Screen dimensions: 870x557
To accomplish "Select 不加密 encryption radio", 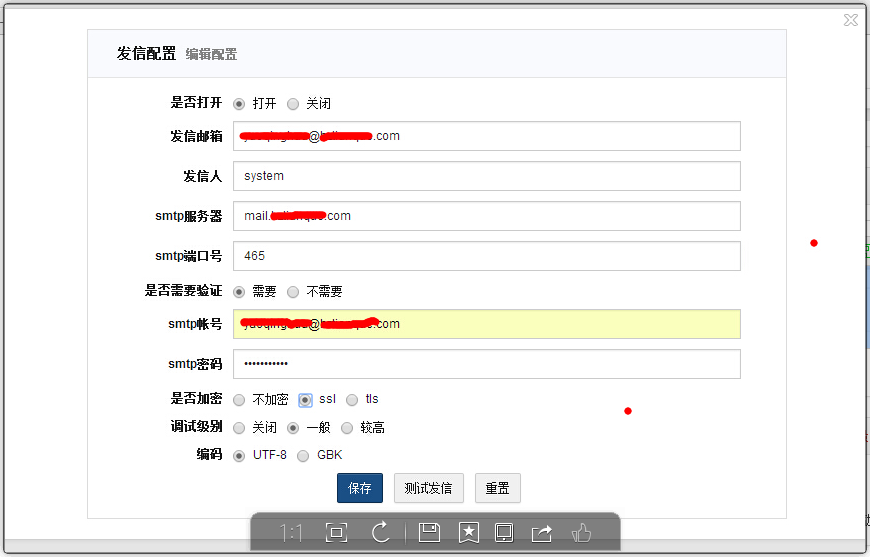I will (239, 400).
